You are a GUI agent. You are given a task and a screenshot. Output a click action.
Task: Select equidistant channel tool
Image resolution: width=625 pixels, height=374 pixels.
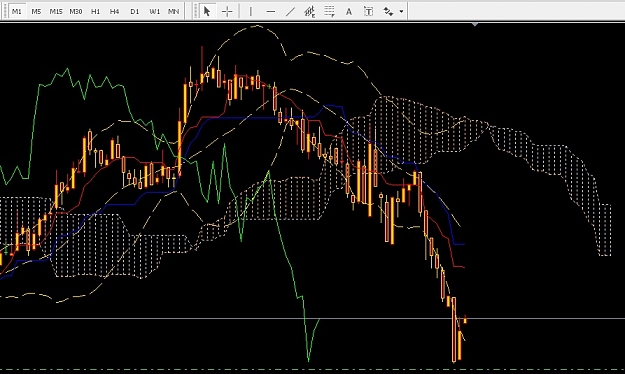(310, 11)
